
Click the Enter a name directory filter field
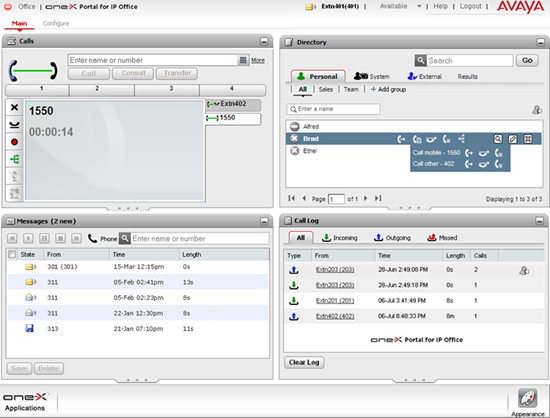pos(333,109)
